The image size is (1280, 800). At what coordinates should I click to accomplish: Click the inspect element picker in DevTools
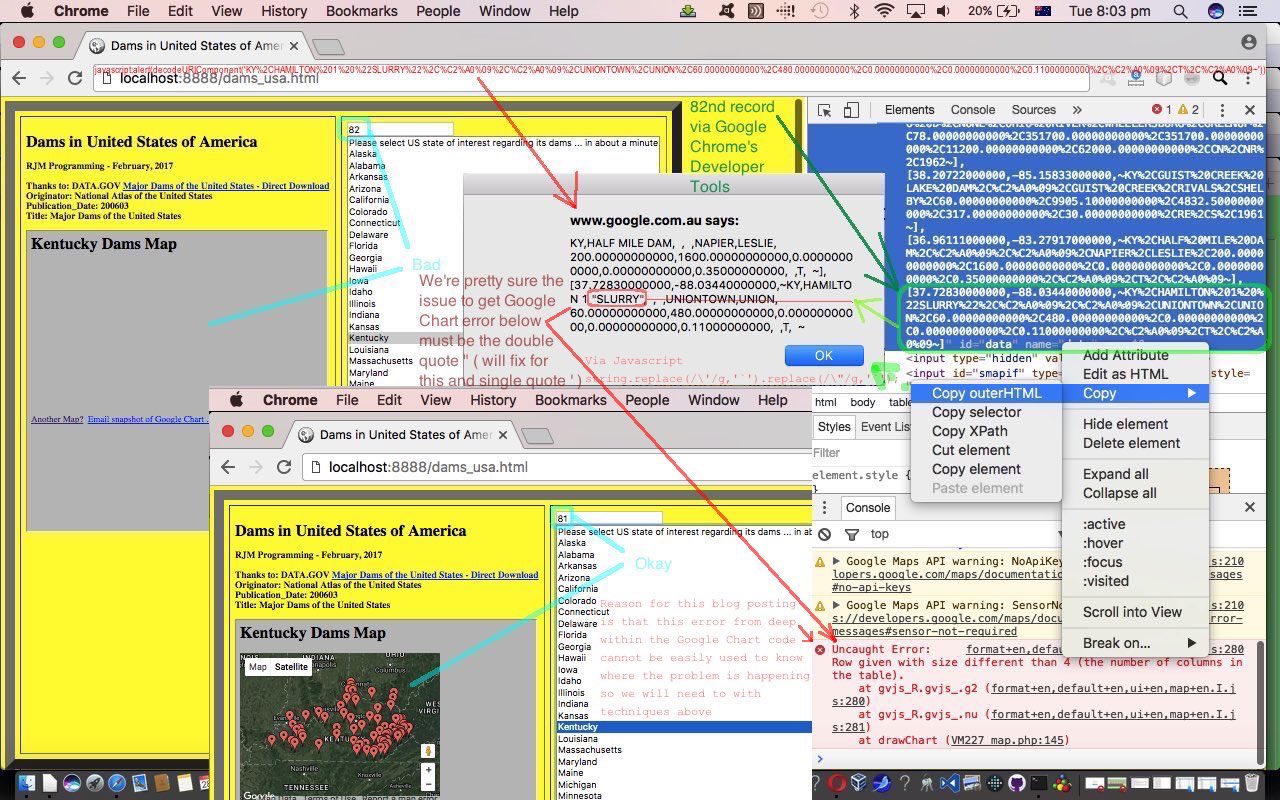click(x=824, y=110)
